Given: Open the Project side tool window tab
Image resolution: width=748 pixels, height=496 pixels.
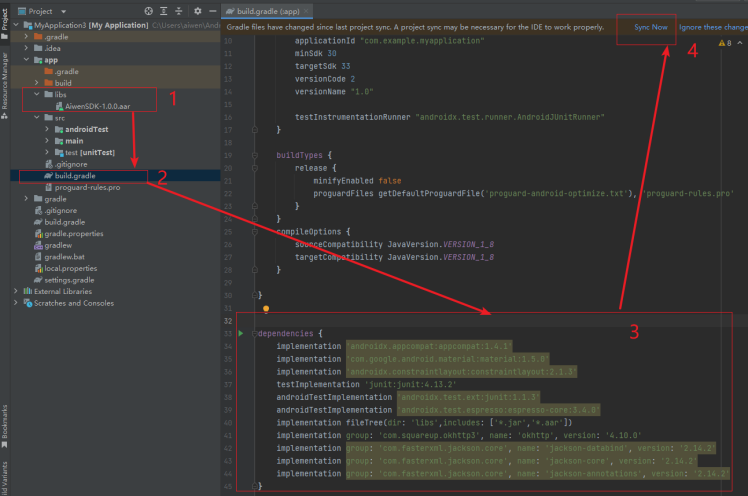Looking at the screenshot, I should click(5, 24).
